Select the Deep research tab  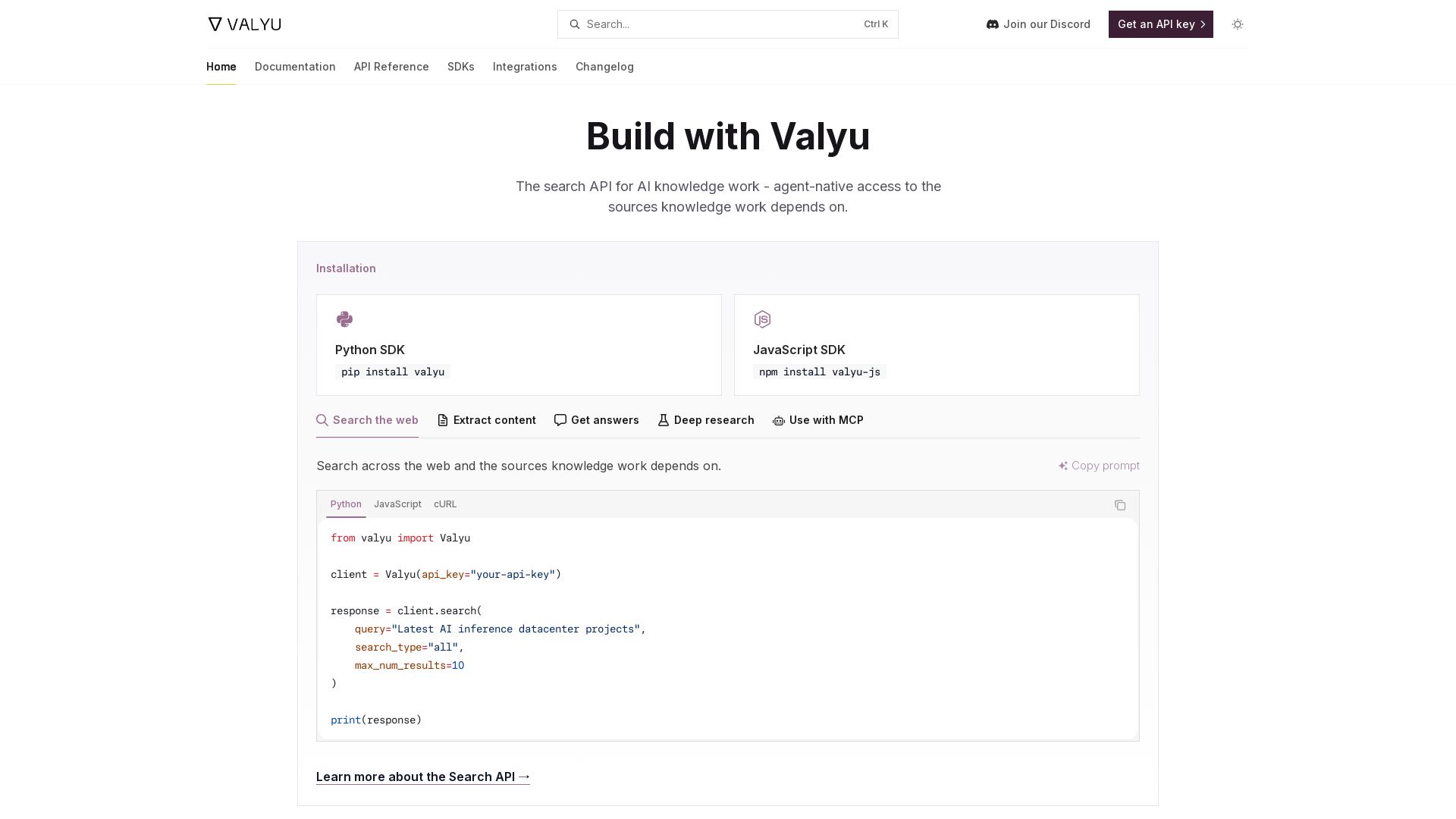tap(706, 420)
